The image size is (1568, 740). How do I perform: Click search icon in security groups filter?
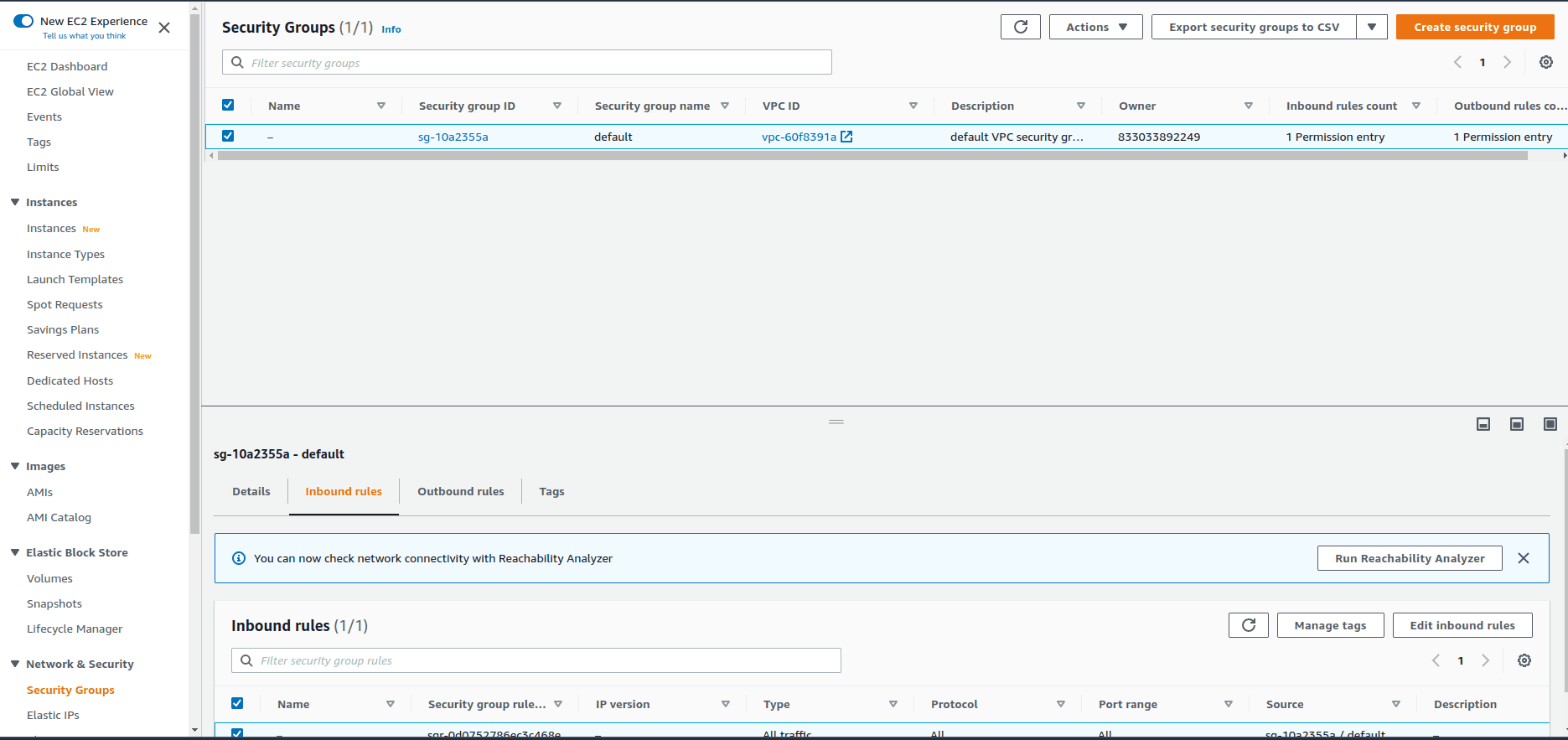coord(237,63)
